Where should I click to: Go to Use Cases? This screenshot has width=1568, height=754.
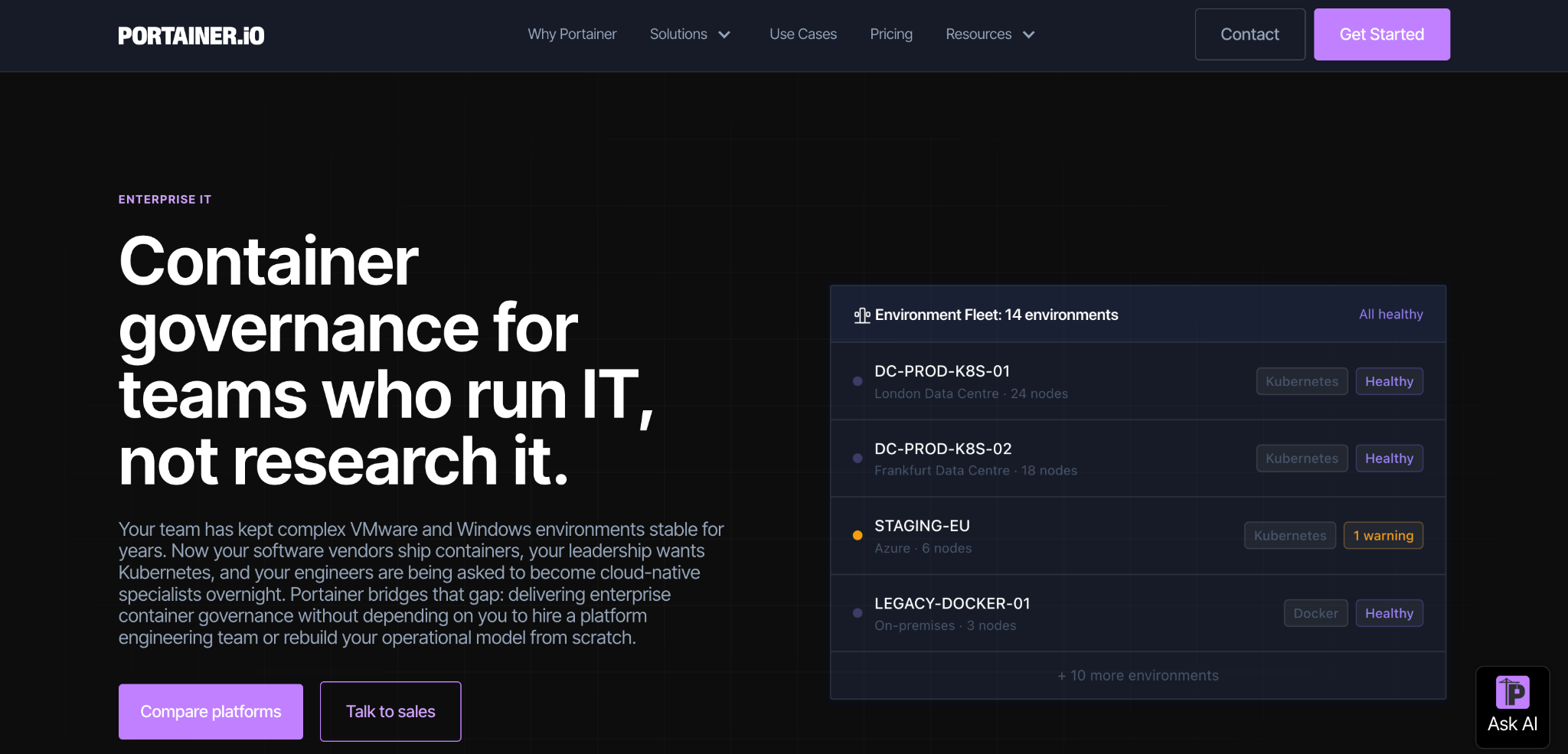(x=803, y=34)
